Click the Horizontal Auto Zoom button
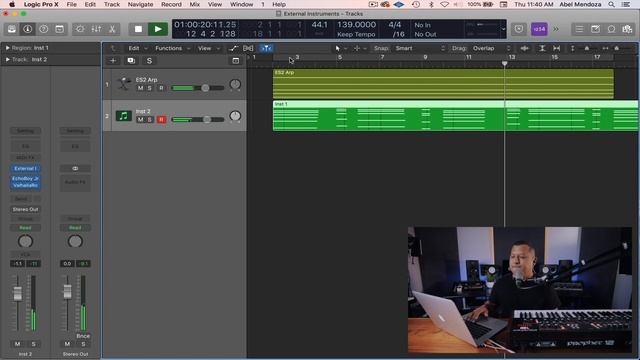Viewport: 640px width, 360px height. [556, 48]
